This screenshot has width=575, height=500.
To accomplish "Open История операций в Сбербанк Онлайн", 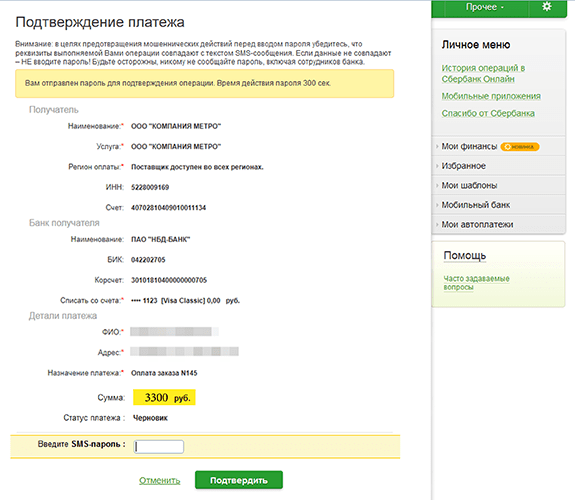I will click(x=483, y=73).
